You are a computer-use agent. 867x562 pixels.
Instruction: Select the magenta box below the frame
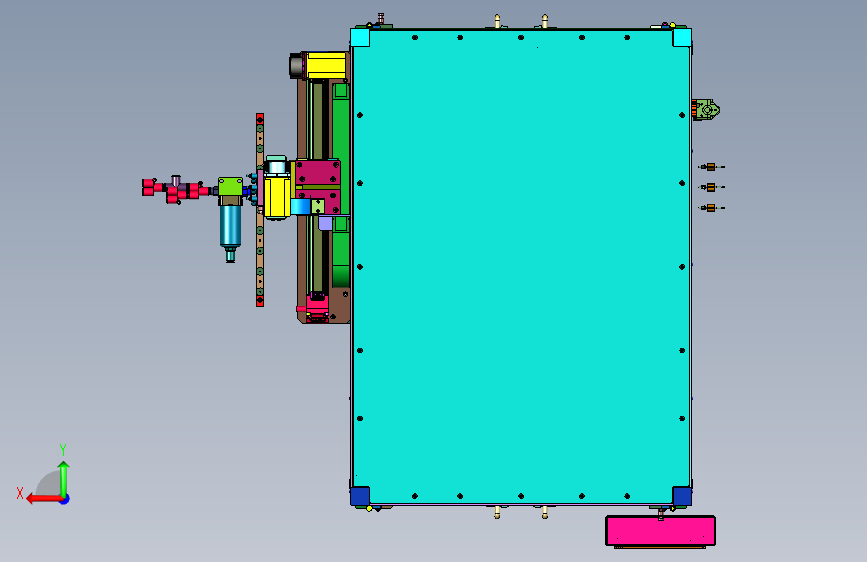660,530
